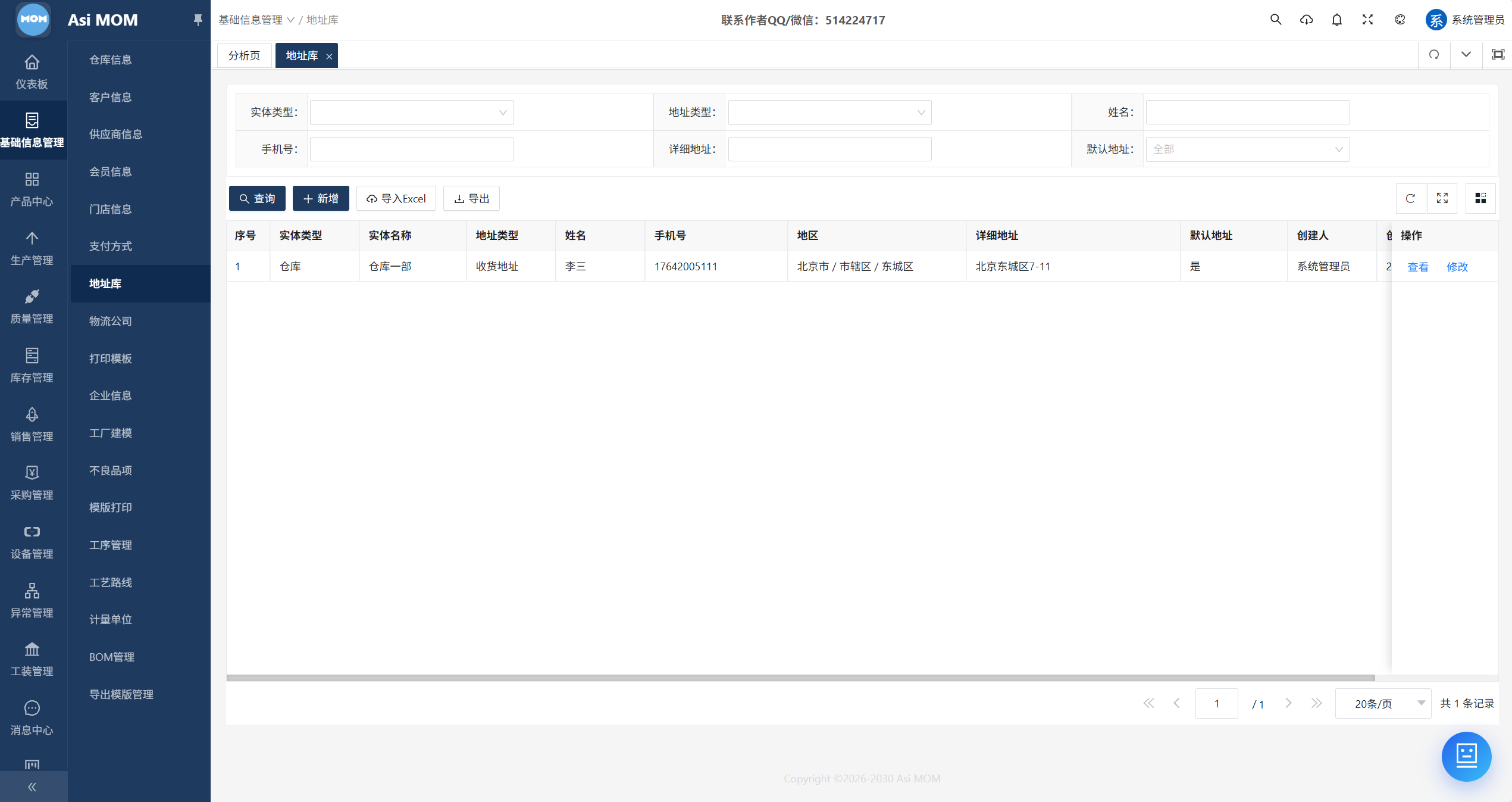Jump to first page double arrow
The height and width of the screenshot is (802, 1512).
(x=1148, y=703)
